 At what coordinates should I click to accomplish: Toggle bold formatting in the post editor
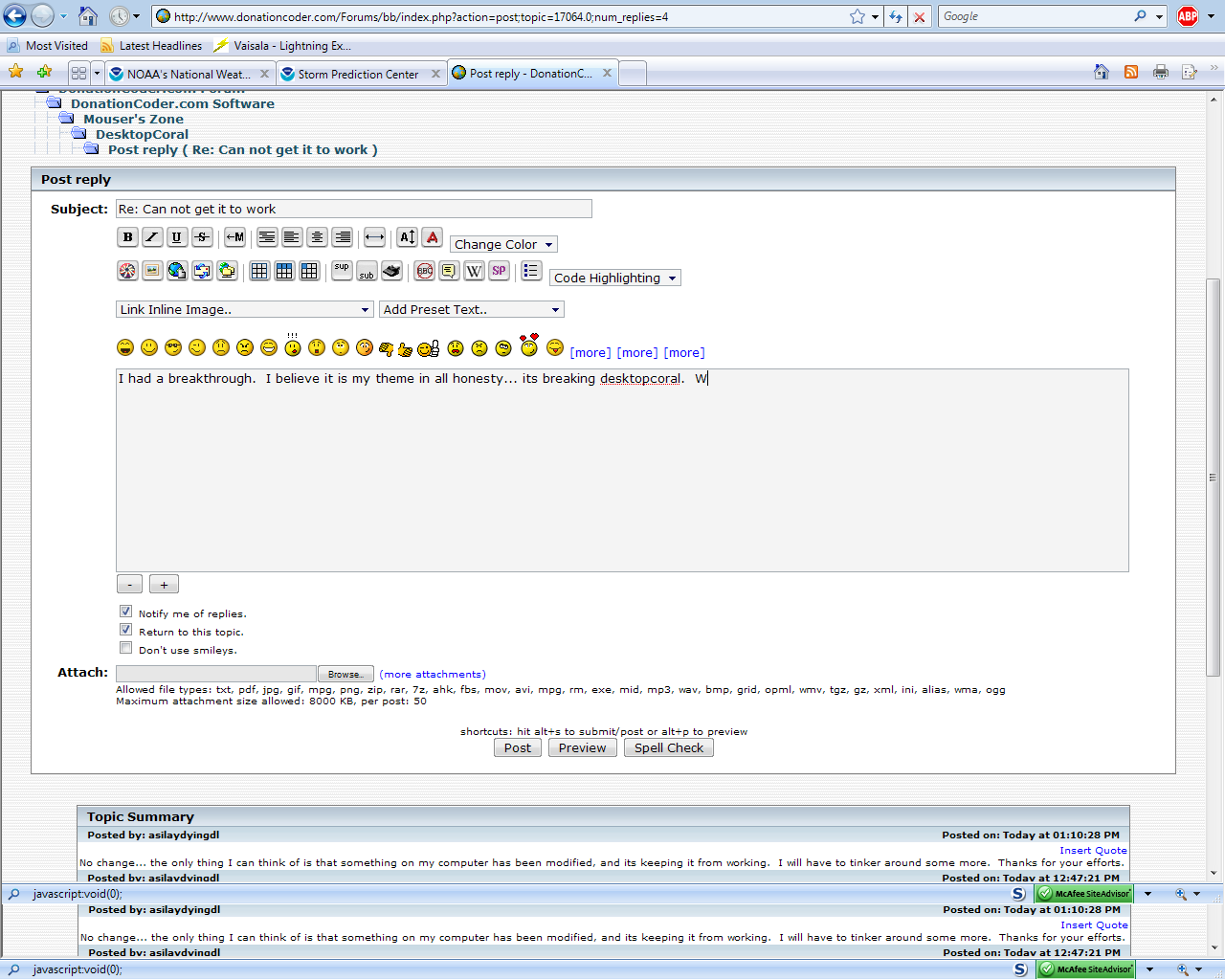point(127,237)
